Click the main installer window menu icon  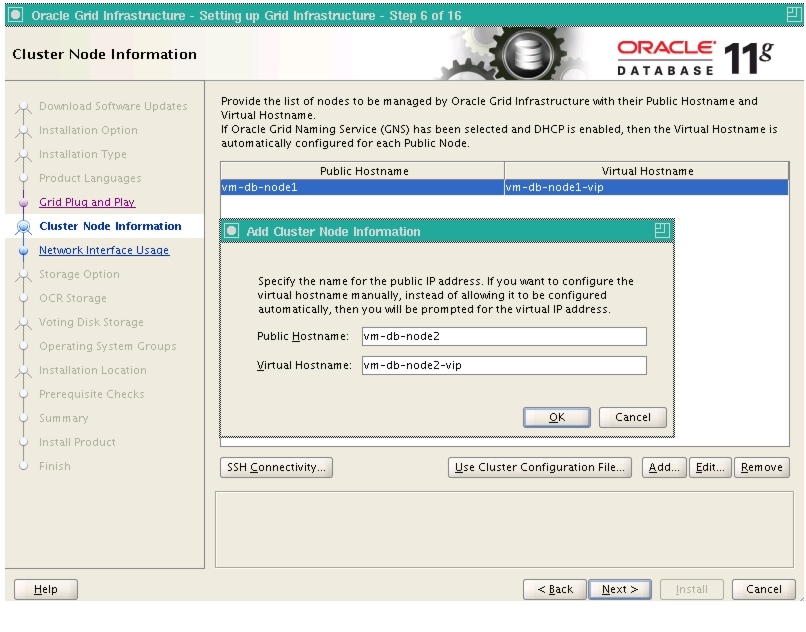[15, 15]
